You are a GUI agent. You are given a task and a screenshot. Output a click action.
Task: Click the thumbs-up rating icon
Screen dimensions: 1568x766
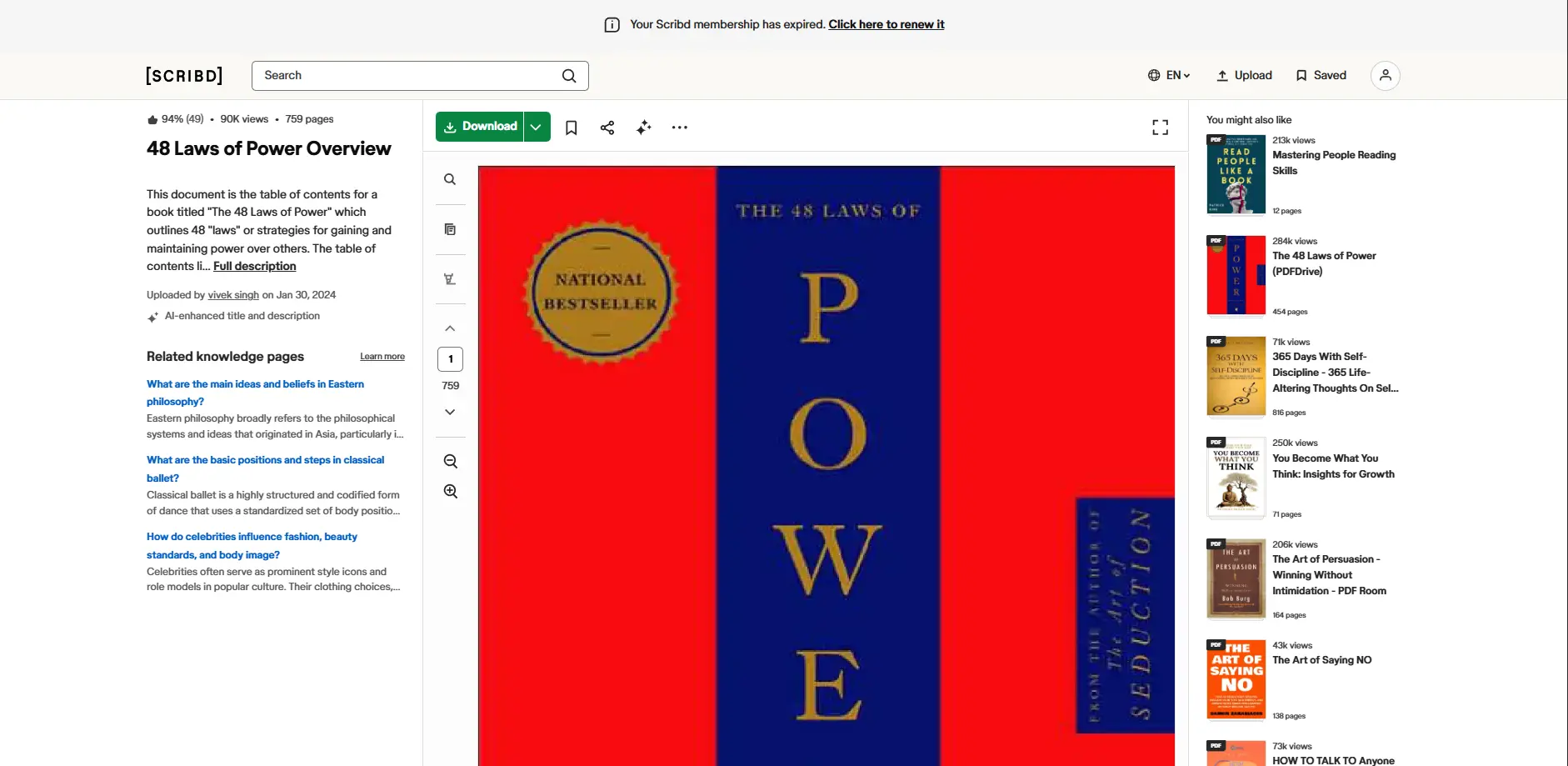point(152,119)
